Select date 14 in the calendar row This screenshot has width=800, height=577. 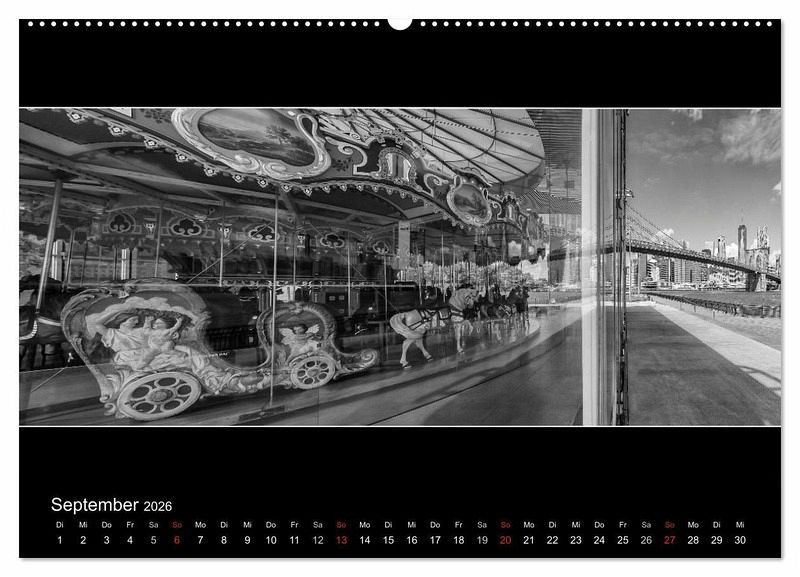coord(365,540)
